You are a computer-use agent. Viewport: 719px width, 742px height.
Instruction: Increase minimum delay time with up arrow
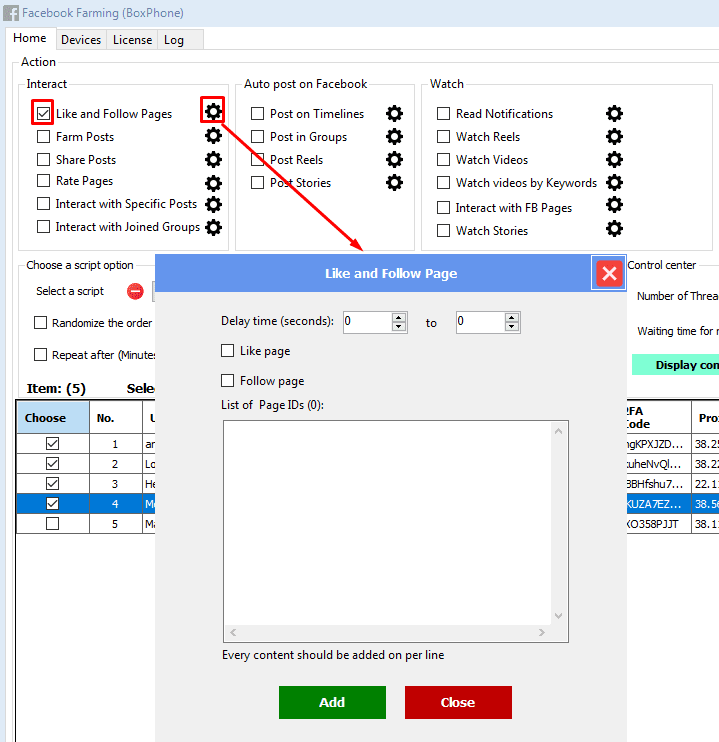(399, 318)
